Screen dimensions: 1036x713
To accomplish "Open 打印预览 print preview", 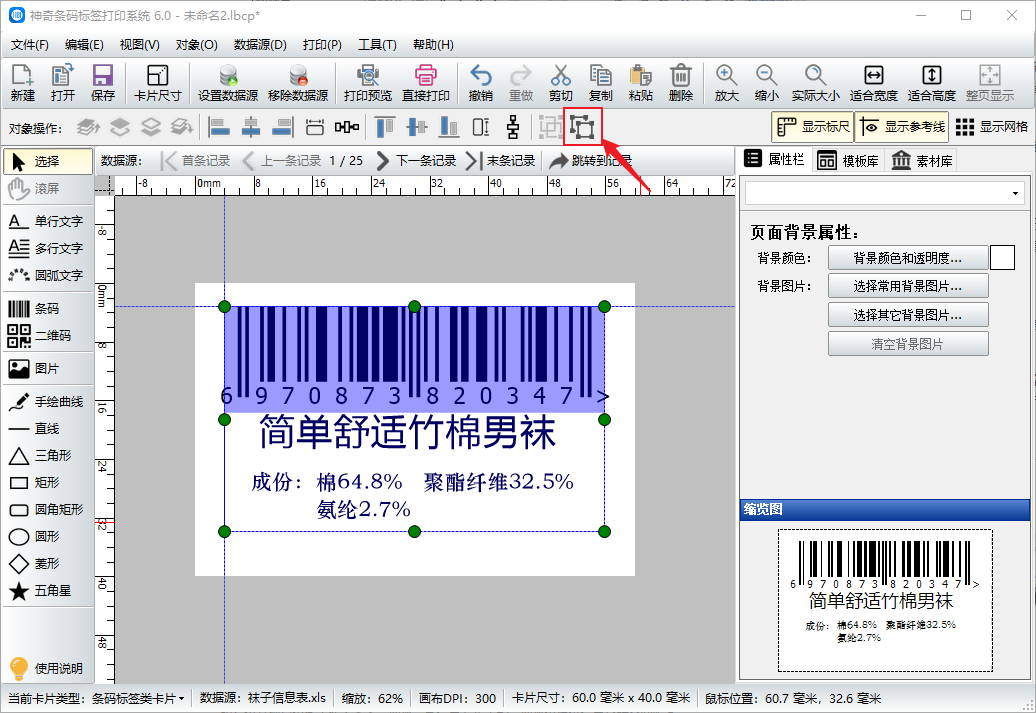I will (367, 83).
